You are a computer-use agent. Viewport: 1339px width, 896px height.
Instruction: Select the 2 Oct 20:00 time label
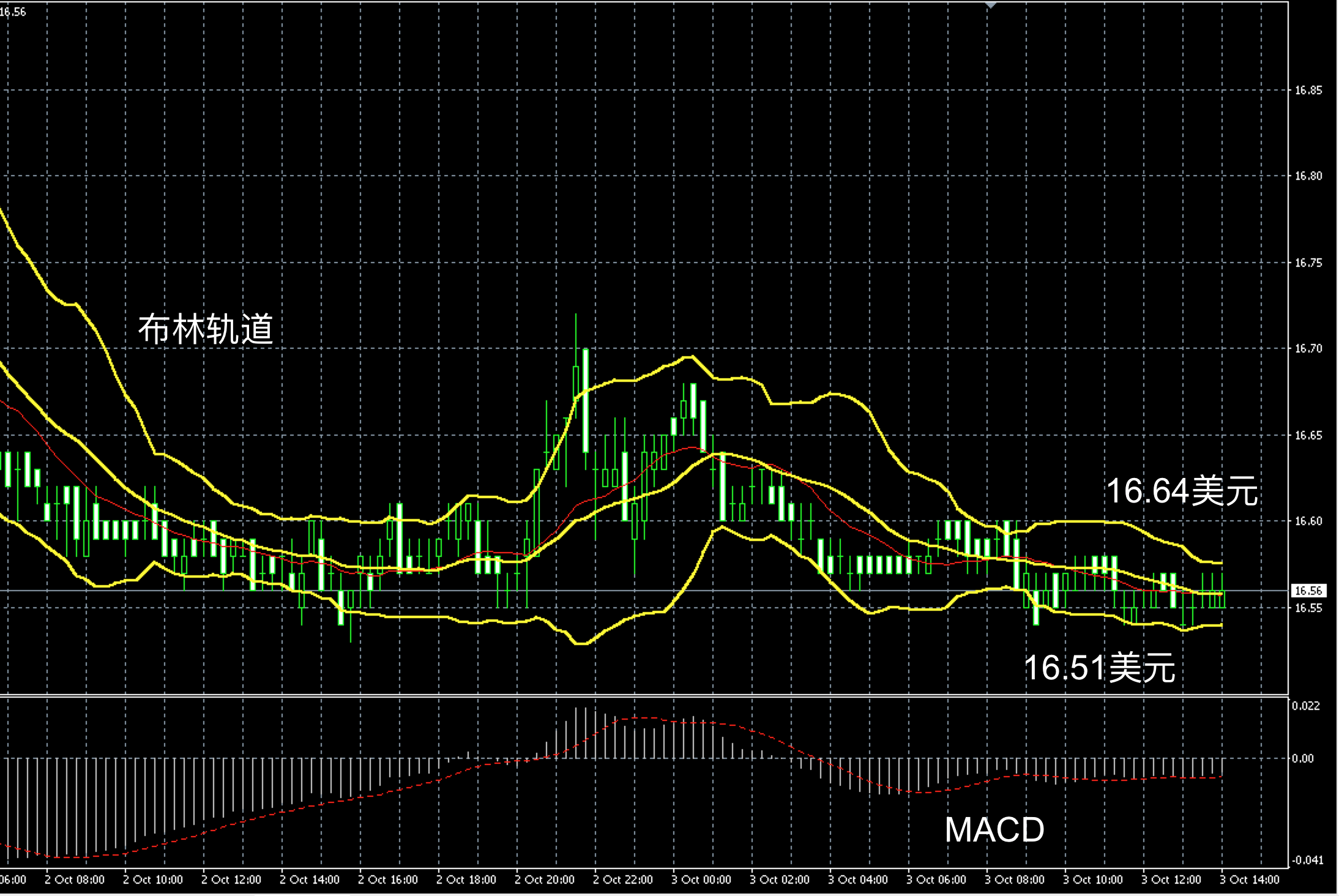click(545, 880)
